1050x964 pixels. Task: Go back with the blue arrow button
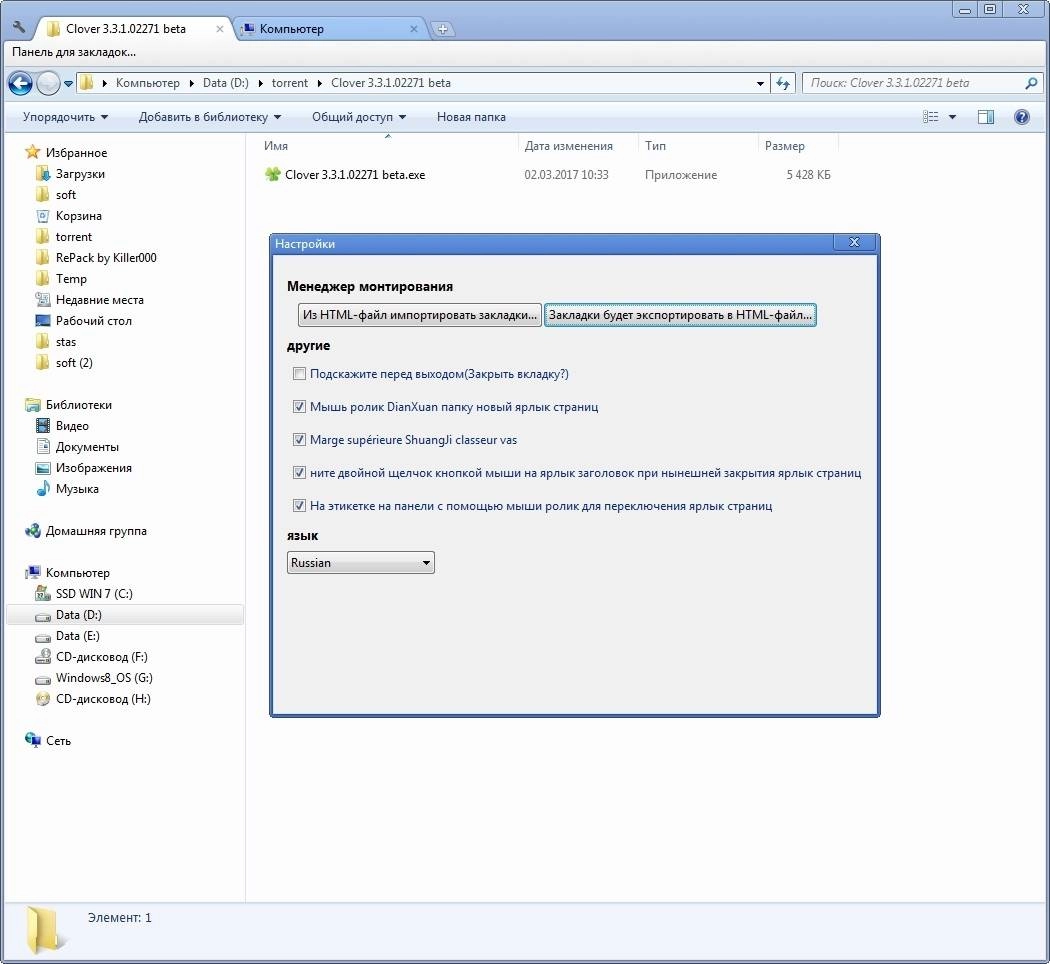(x=20, y=83)
